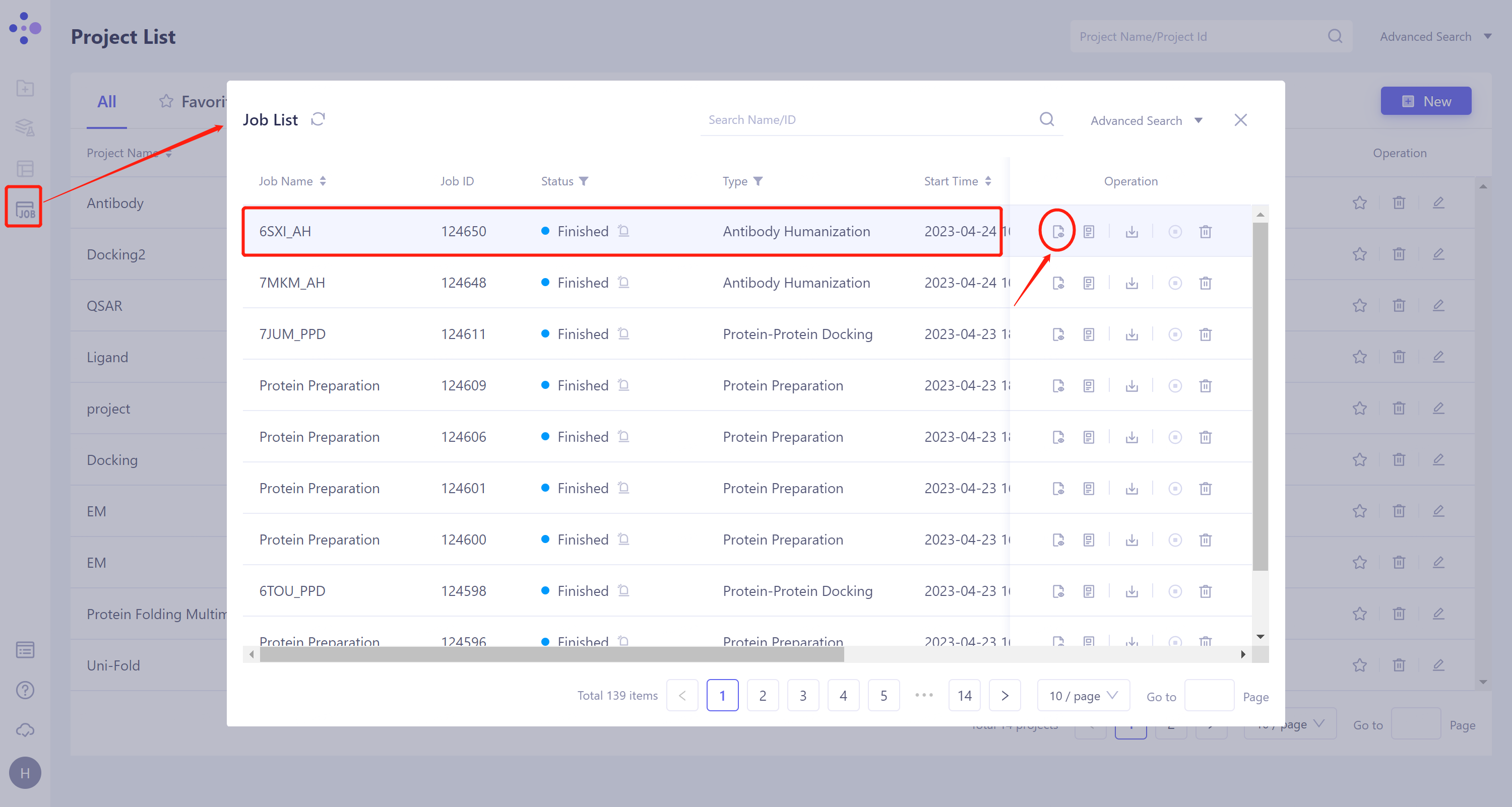
Task: Go to next page of jobs
Action: (1004, 696)
